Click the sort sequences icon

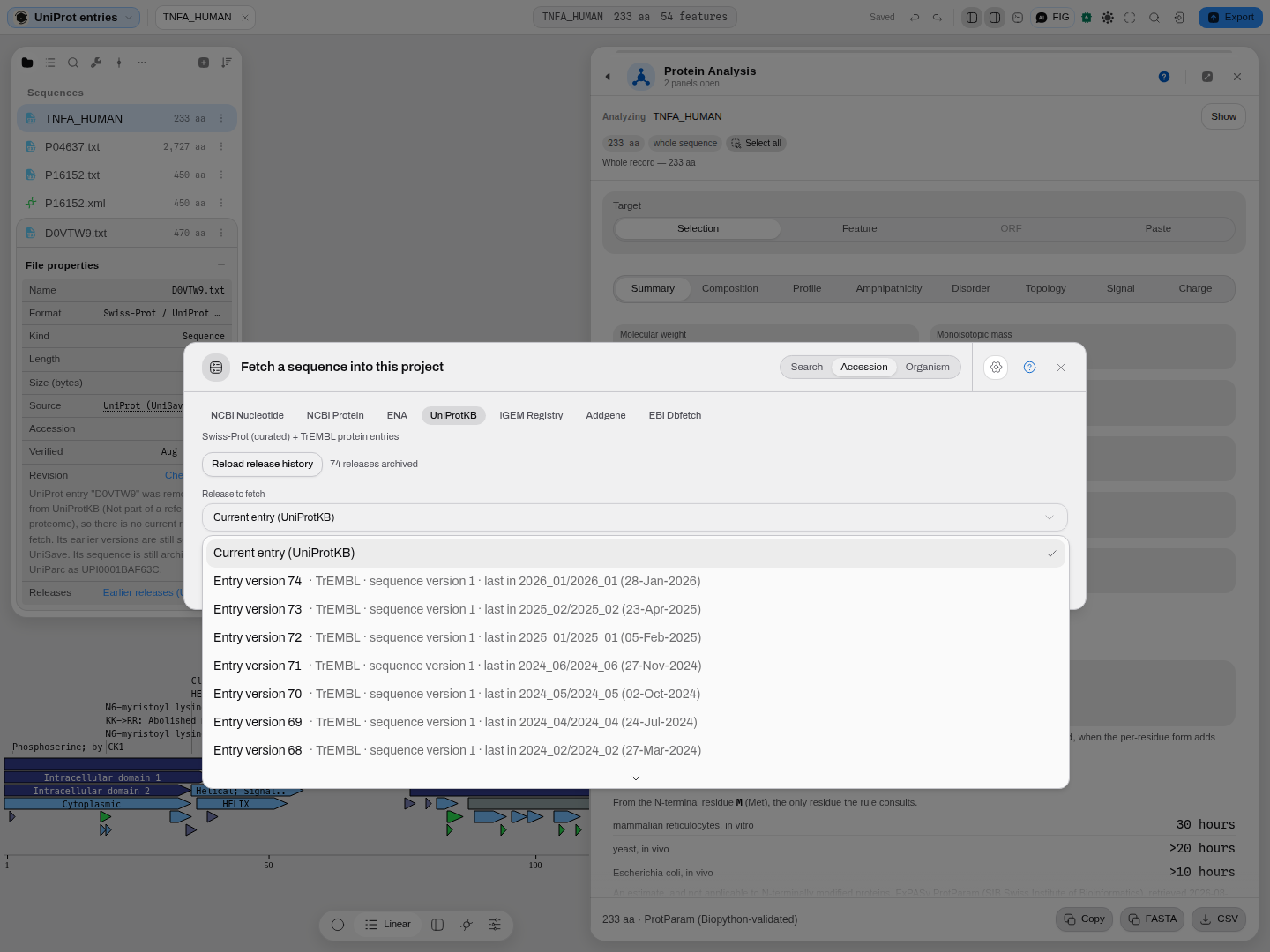(x=227, y=63)
